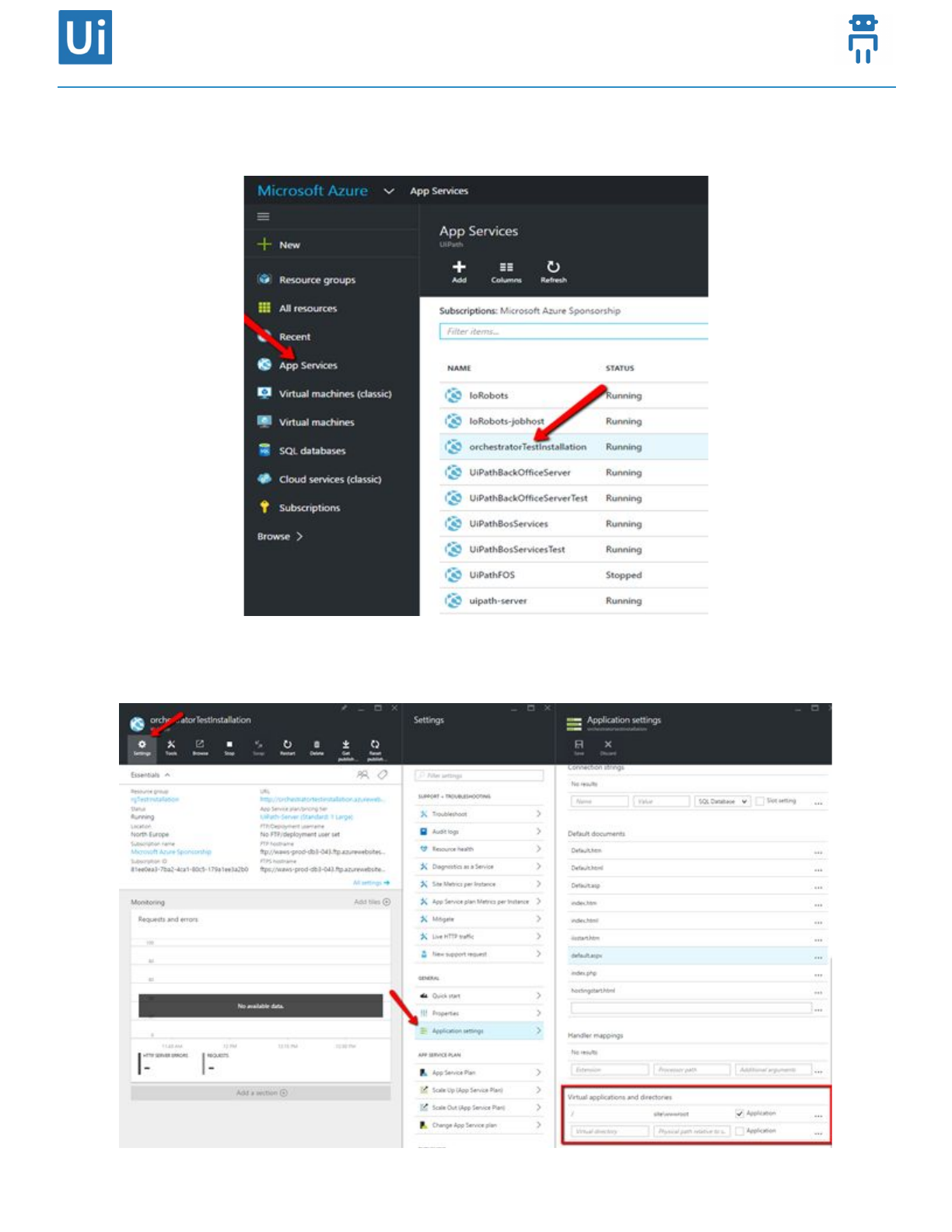The width and height of the screenshot is (952, 1232).
Task: Open Resource groups in the Azure sidebar
Action: (306, 279)
